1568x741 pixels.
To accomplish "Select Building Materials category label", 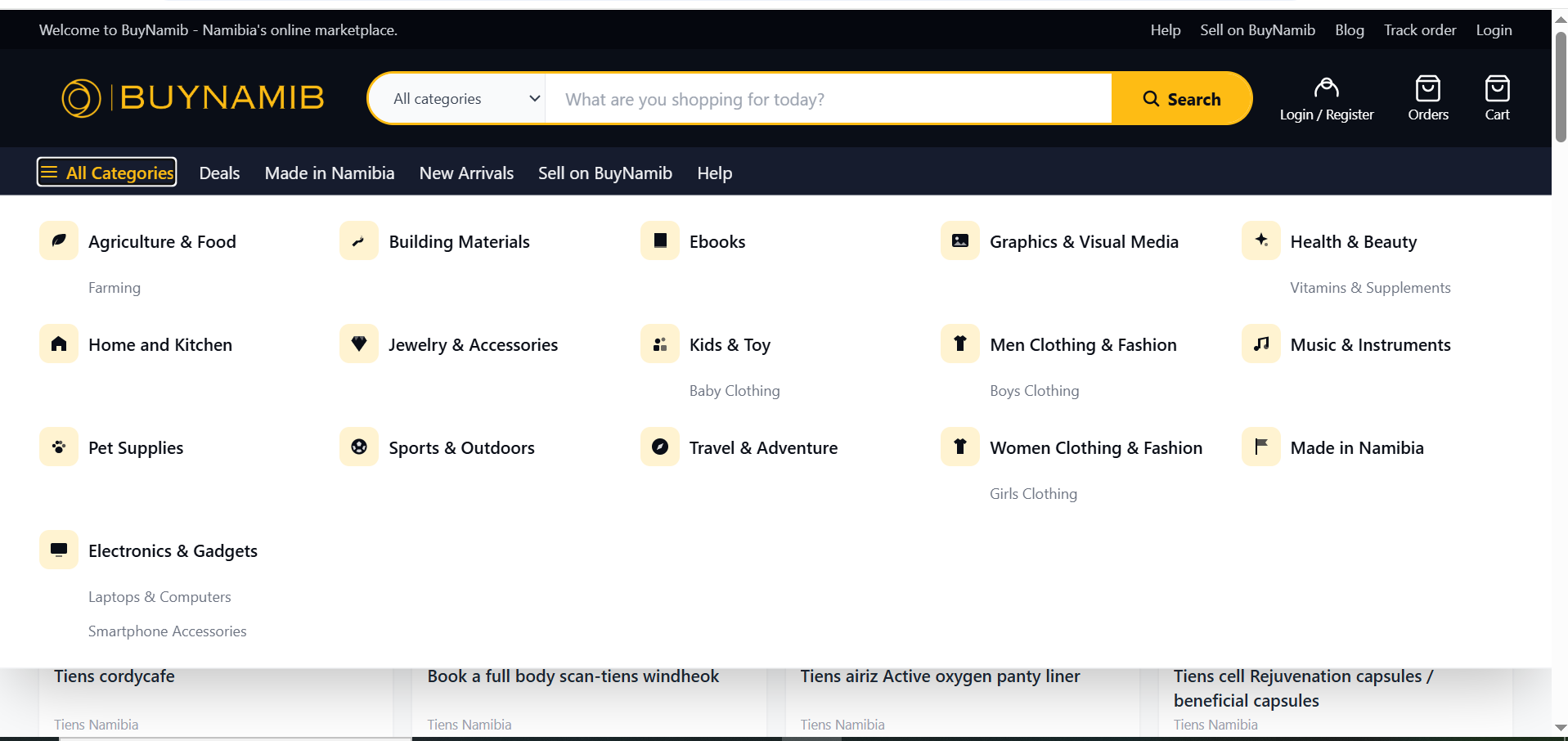I will tap(459, 242).
